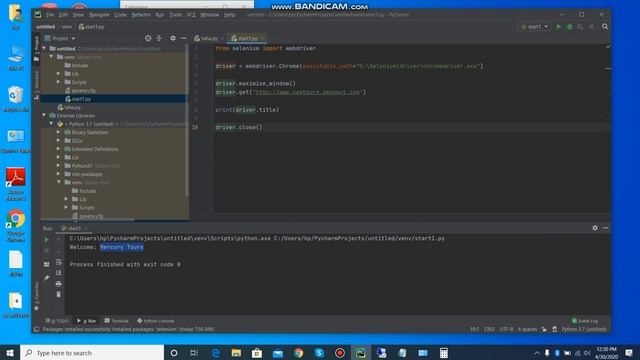Click the restore layout icon in Run panel
The image size is (640, 360).
tap(47, 264)
